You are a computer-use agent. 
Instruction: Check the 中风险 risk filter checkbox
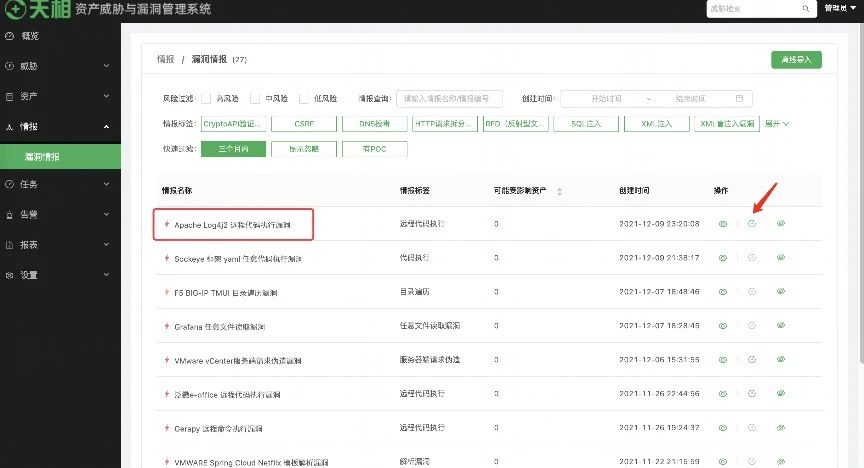point(255,99)
